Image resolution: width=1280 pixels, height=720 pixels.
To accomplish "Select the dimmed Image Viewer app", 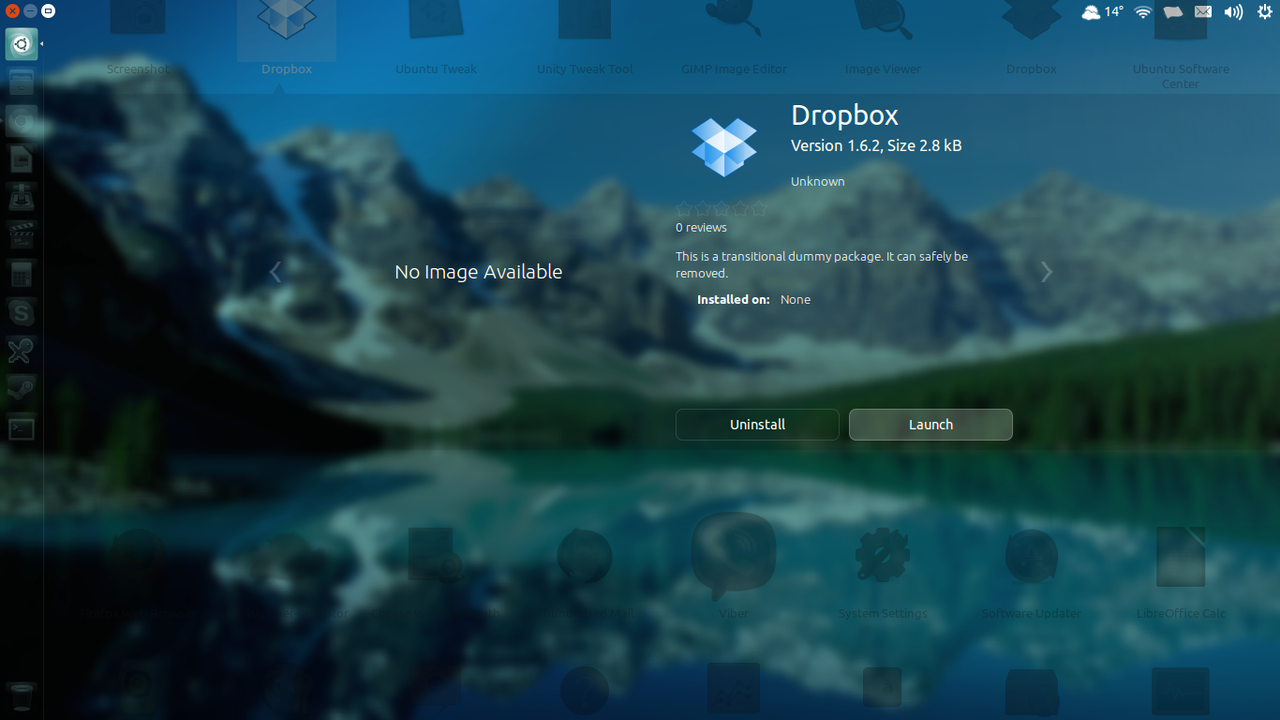I will pyautogui.click(x=883, y=38).
